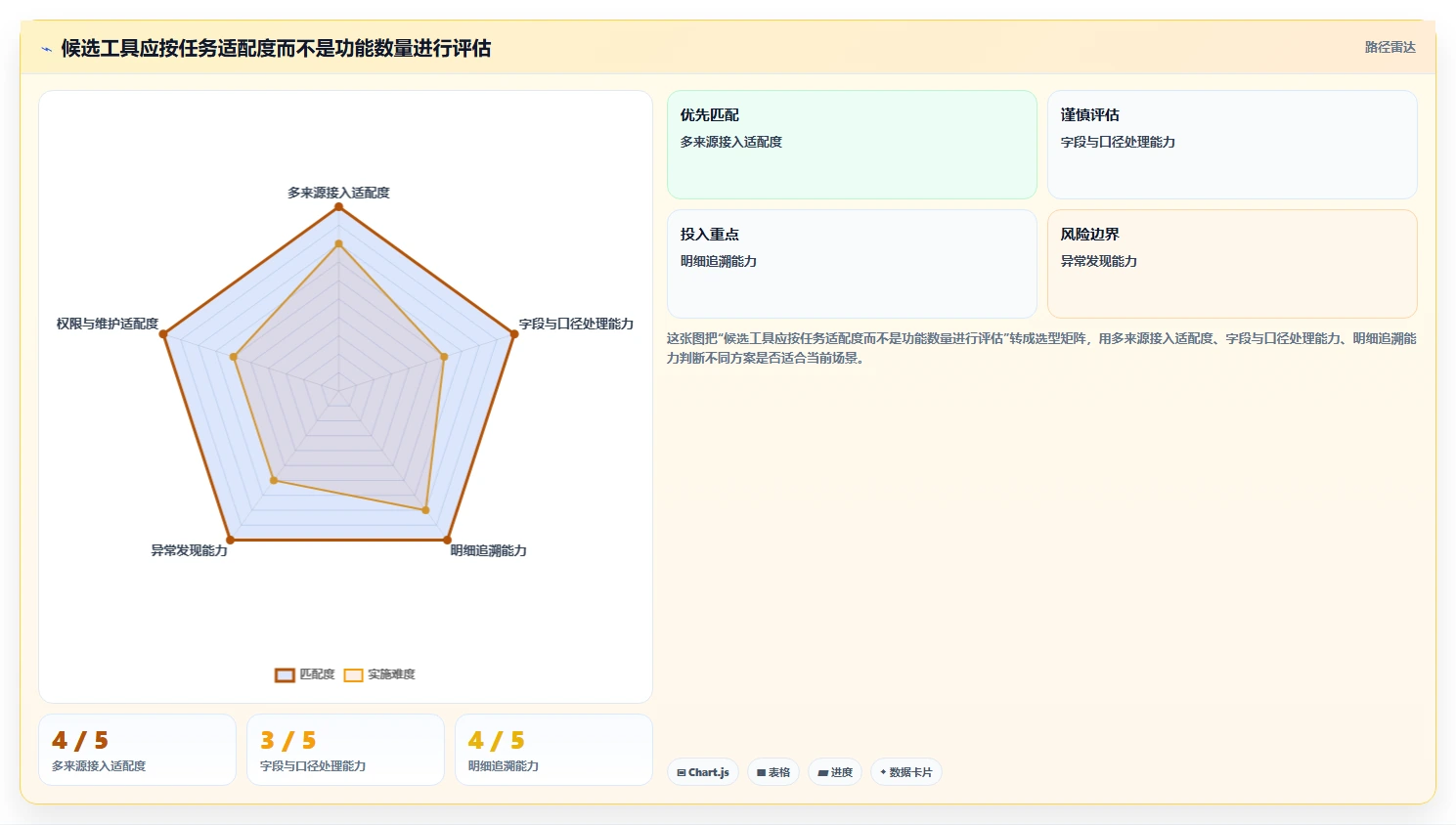The width and height of the screenshot is (1456, 825).
Task: Click the description paragraph starting 这张图把
Action: 1041,348
